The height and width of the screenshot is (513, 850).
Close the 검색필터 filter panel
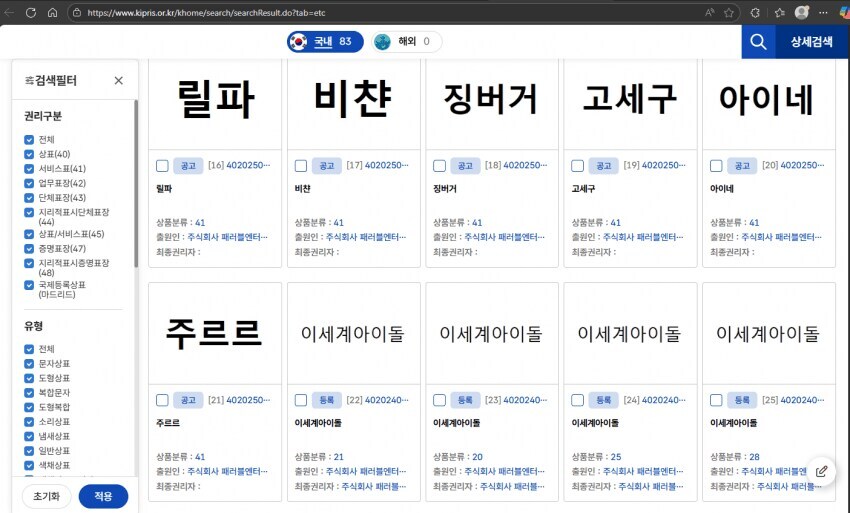118,81
